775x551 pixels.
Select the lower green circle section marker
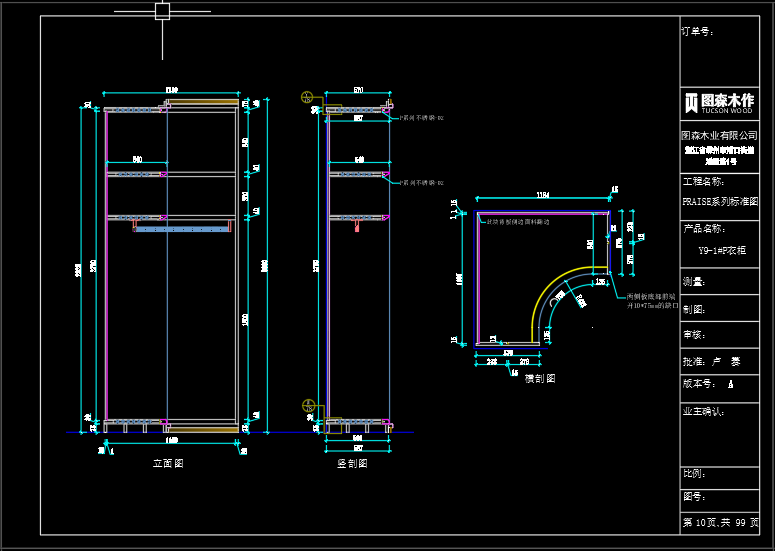pyautogui.click(x=309, y=406)
